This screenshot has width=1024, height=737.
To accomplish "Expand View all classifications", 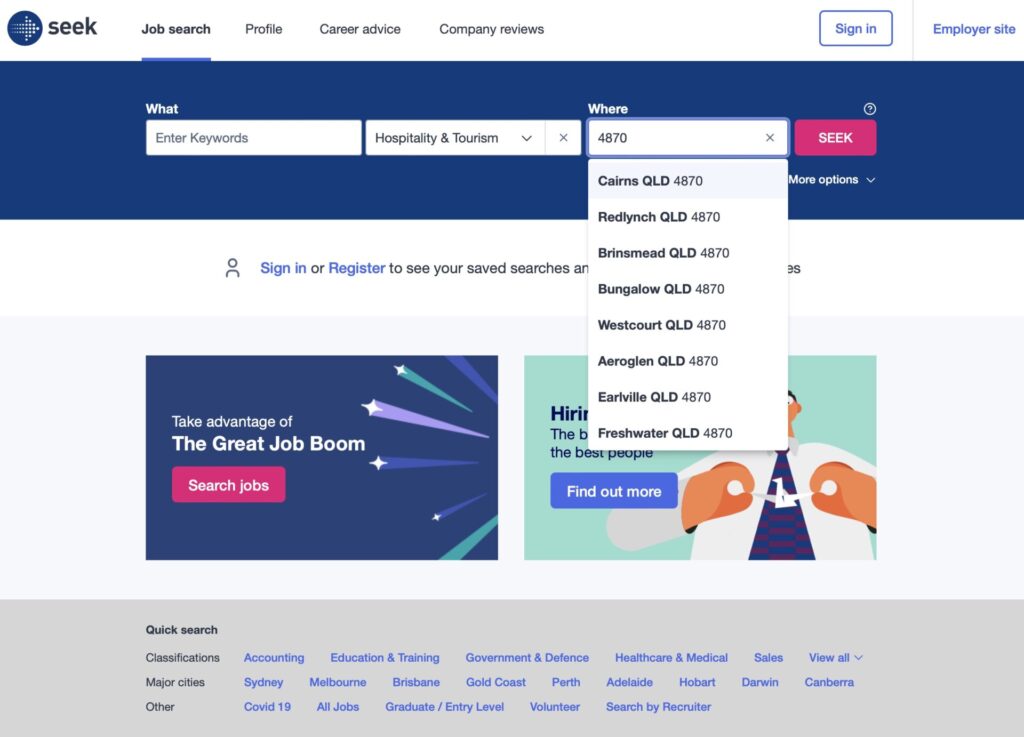I will pyautogui.click(x=835, y=657).
